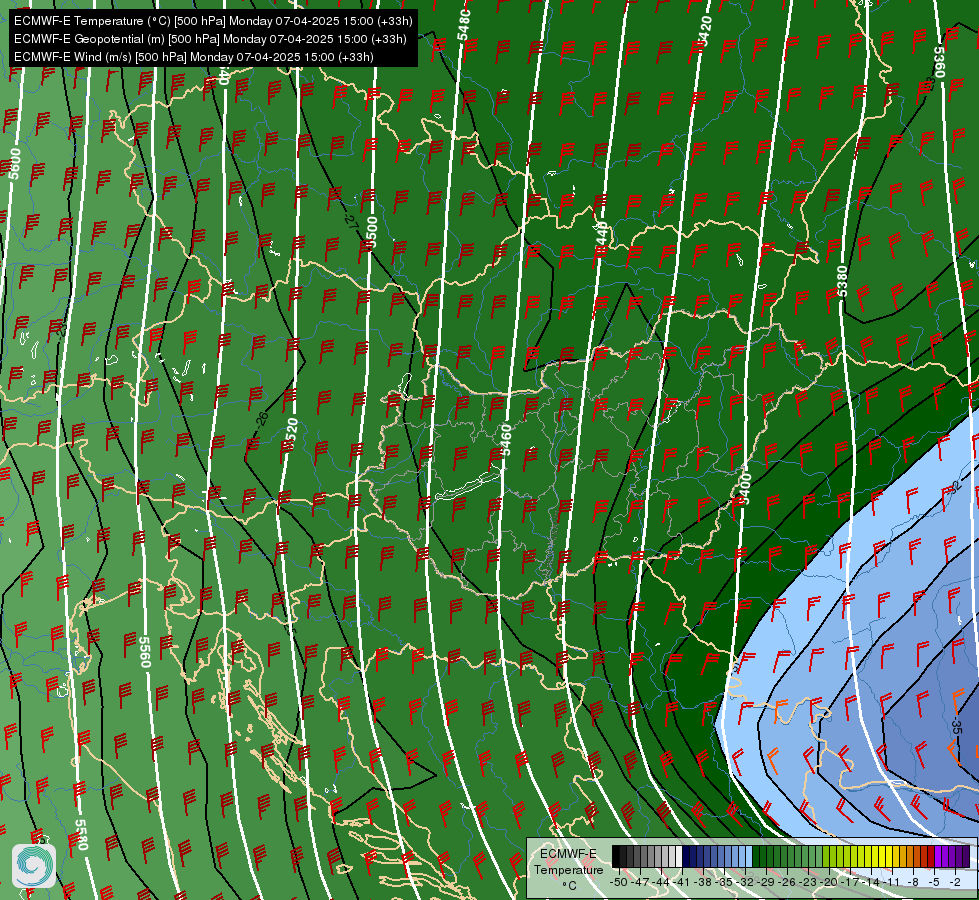
Task: Click the 5400 geopotential contour label
Action: click(x=744, y=489)
